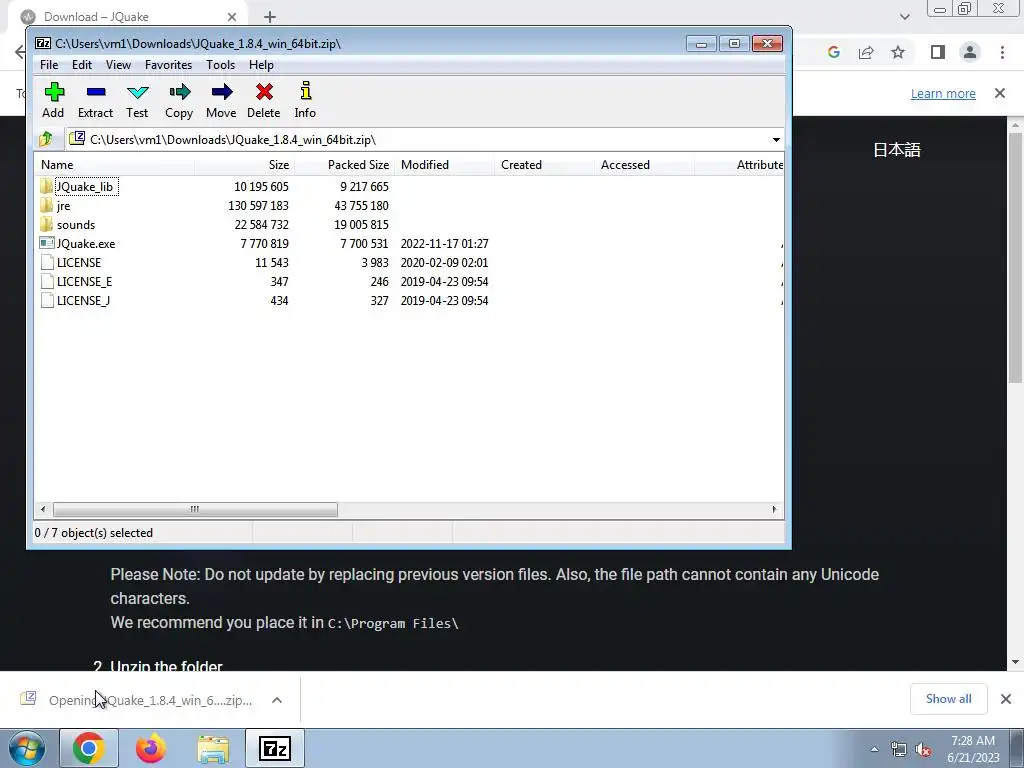Screen dimensions: 1024x768
Task: Sort by Created column header
Action: [x=544, y=165]
